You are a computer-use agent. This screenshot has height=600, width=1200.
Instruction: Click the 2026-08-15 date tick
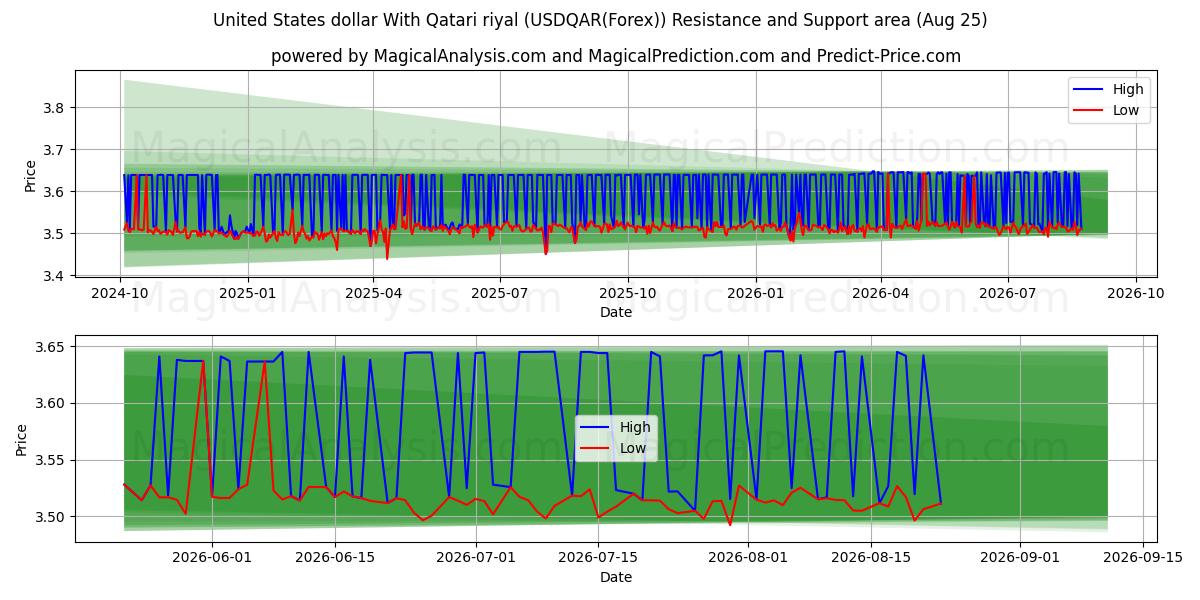871,558
